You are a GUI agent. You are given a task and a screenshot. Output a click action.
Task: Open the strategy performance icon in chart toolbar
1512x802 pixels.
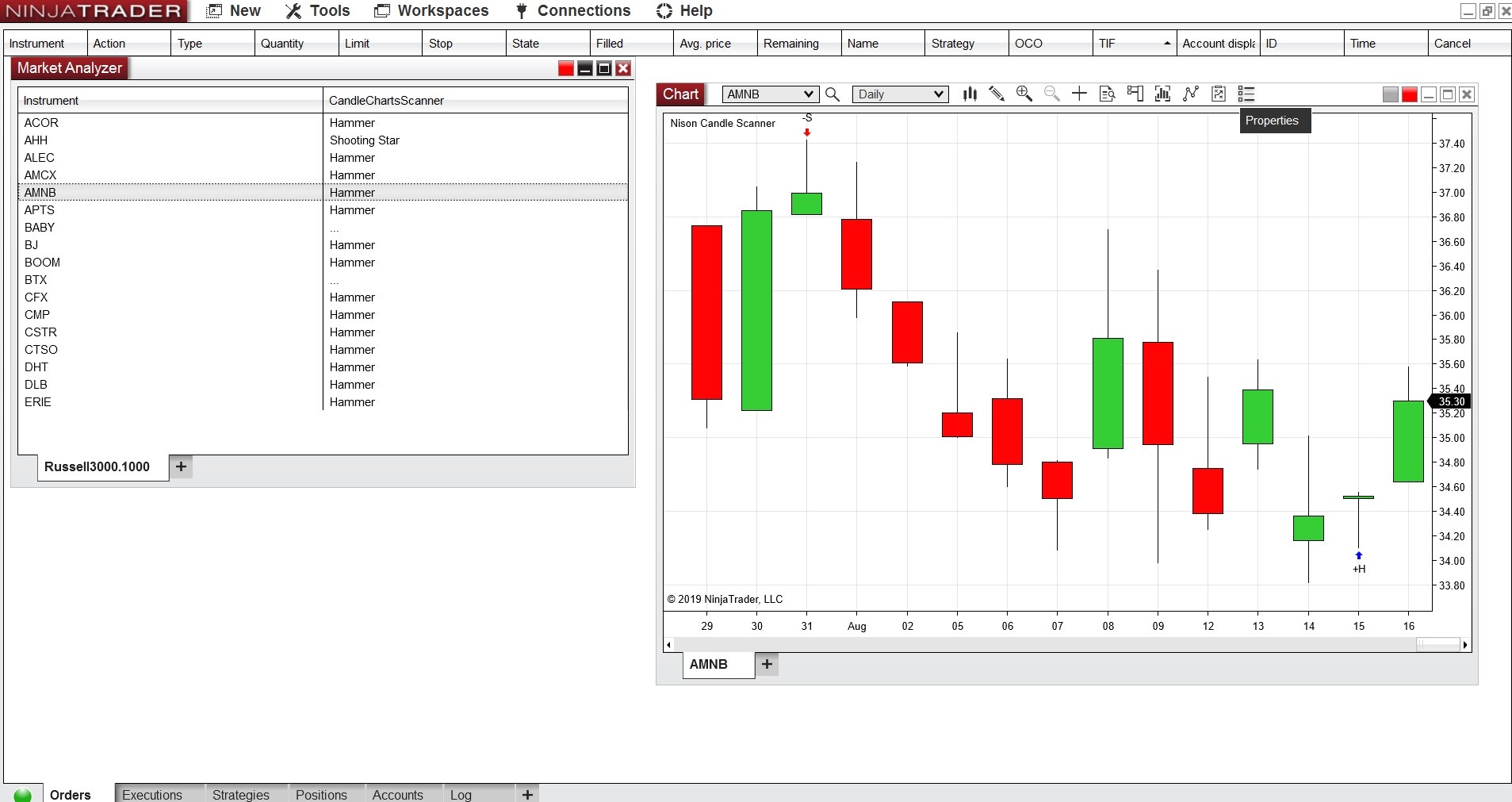[x=1219, y=94]
